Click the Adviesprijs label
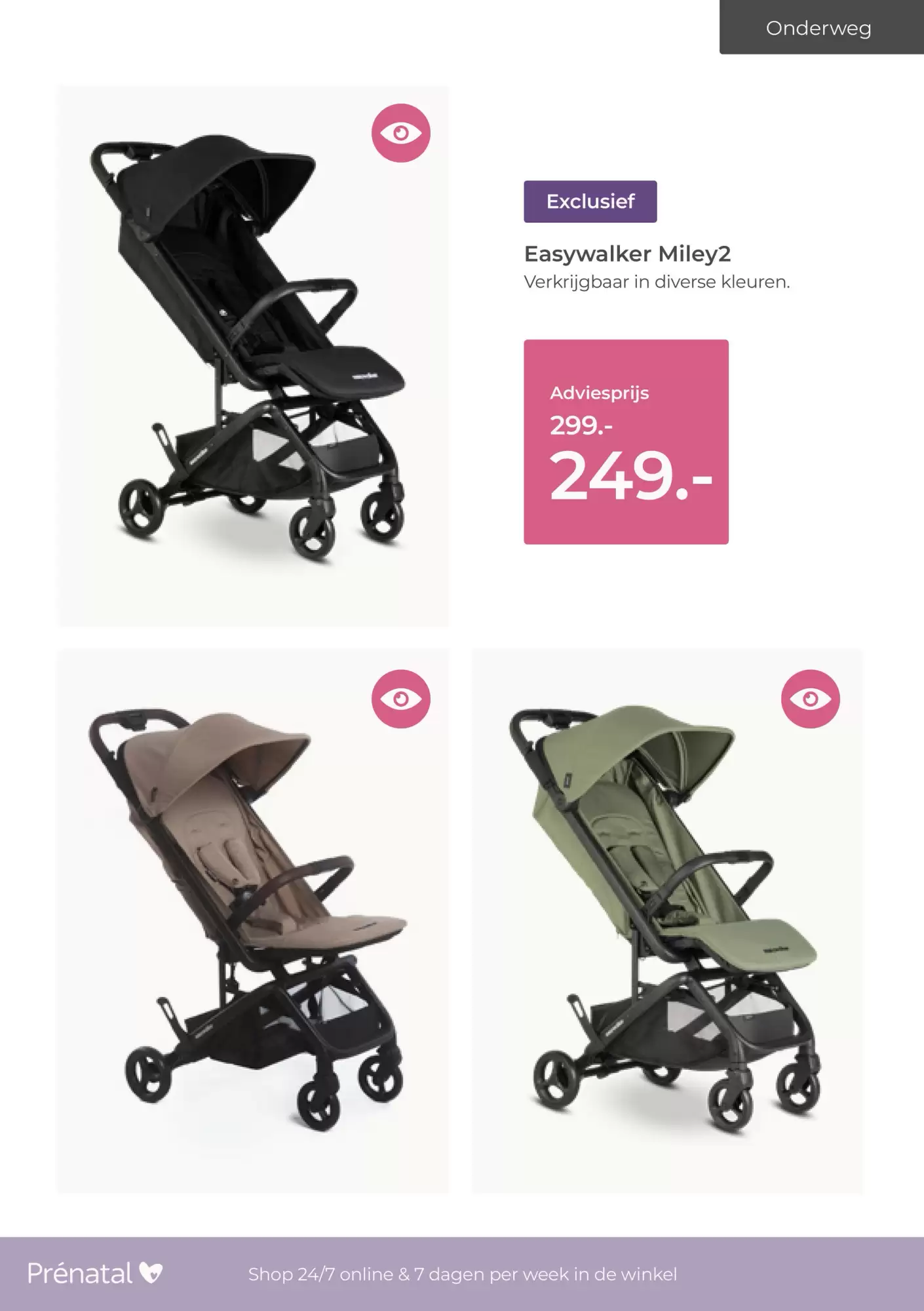Viewport: 924px width, 1311px height. coord(600,393)
